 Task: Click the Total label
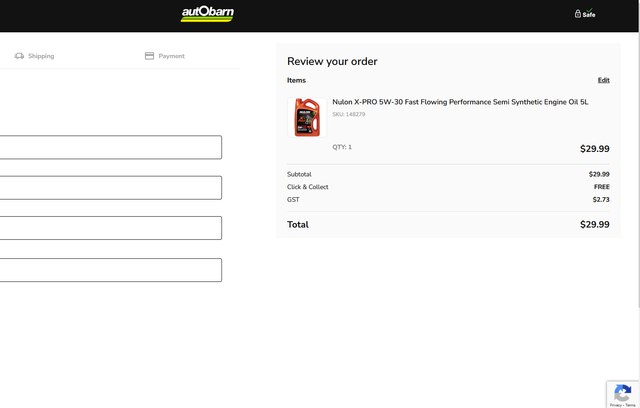click(298, 225)
